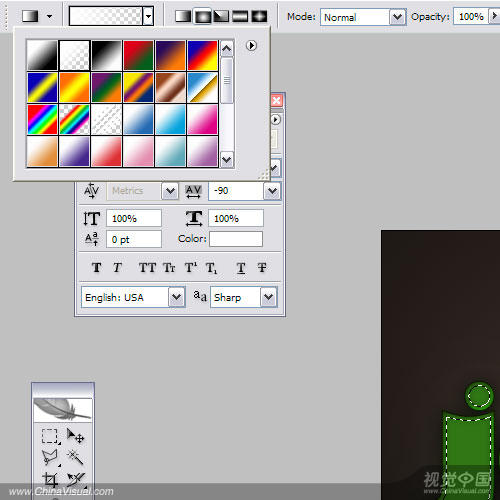Select the Radial Gradient style icon
500x500 pixels.
[202, 16]
